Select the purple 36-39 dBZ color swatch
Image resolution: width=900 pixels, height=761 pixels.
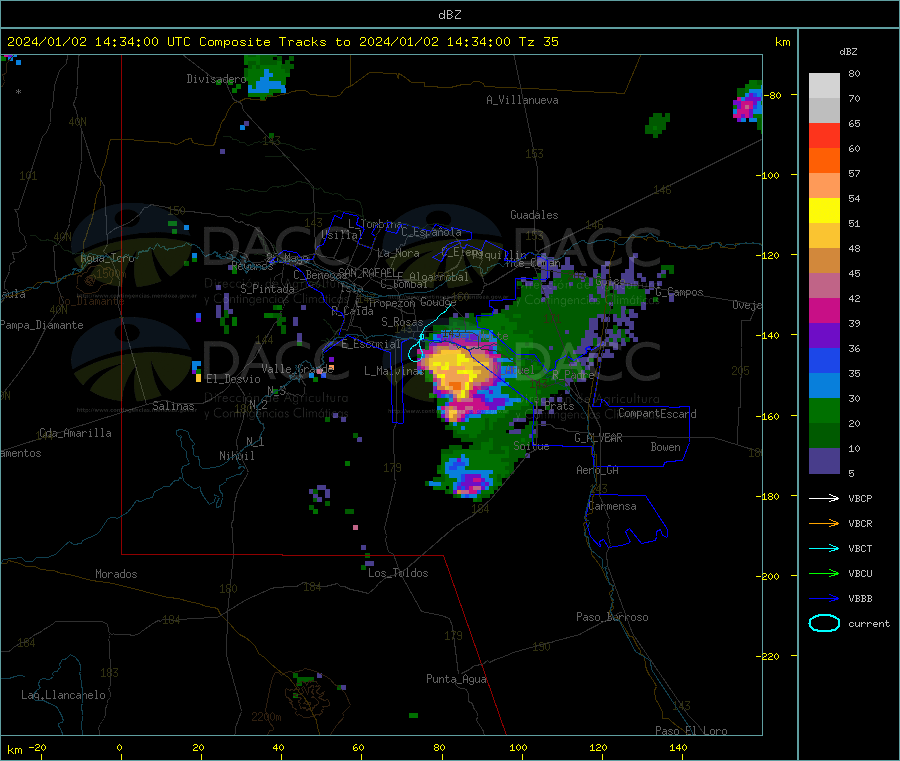tap(824, 336)
